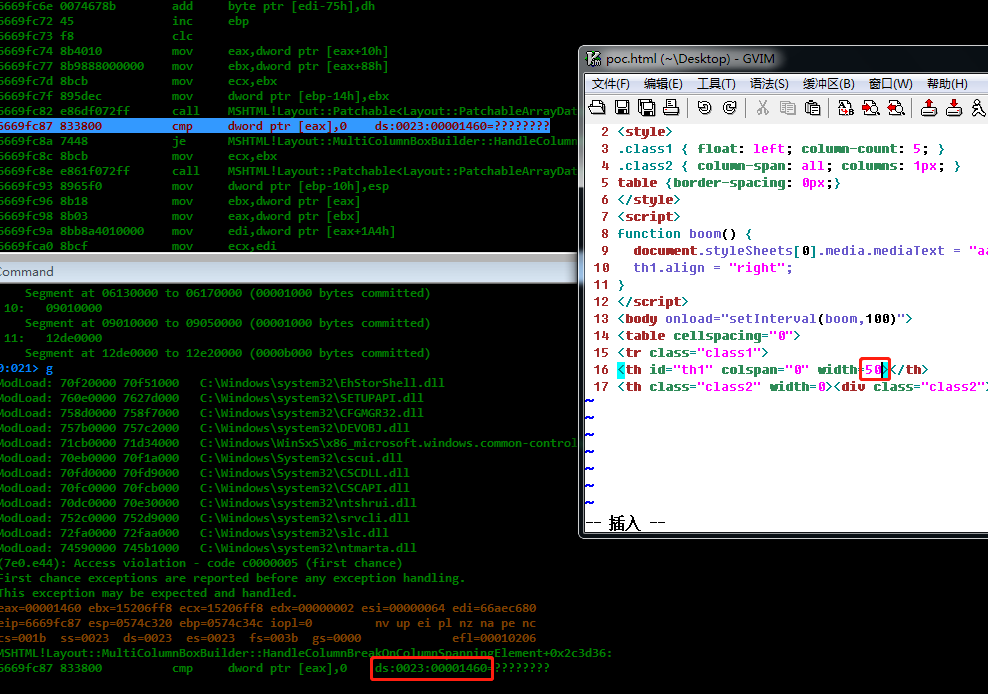Image resolution: width=988 pixels, height=694 pixels.
Task: Click the width=50 value on line 16
Action: tap(873, 370)
